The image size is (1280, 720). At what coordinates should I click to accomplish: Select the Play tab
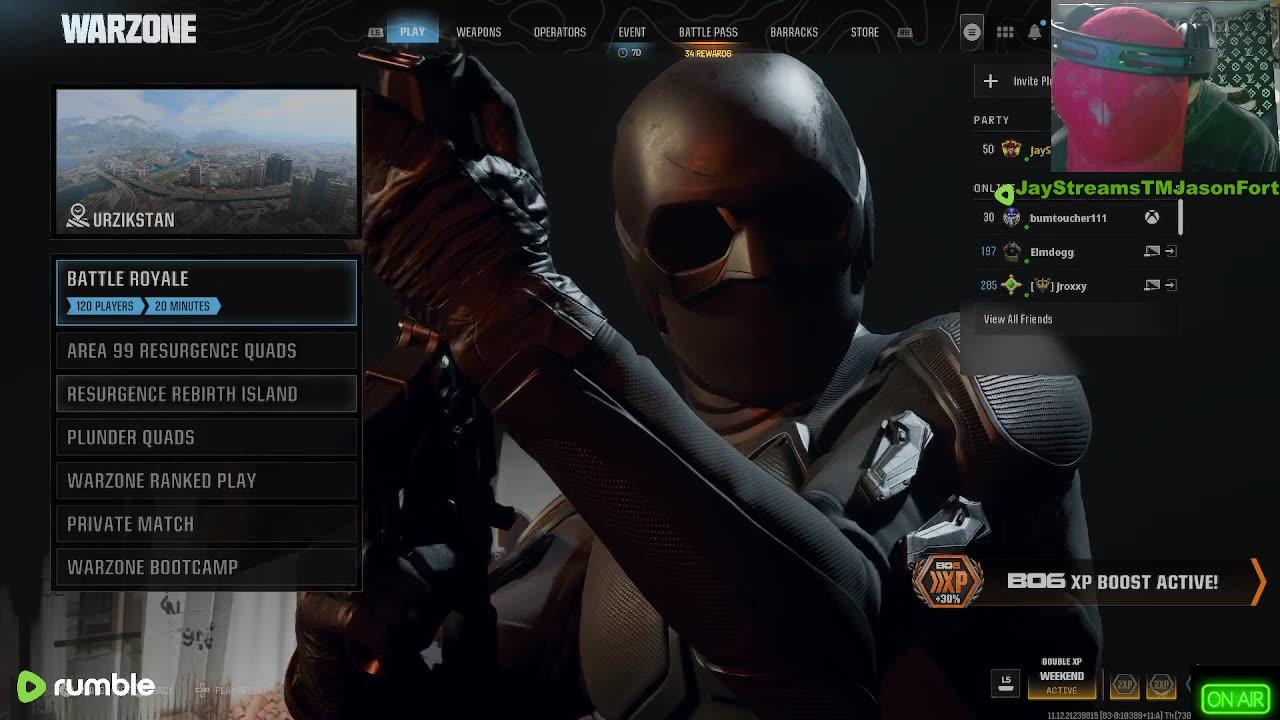[412, 32]
